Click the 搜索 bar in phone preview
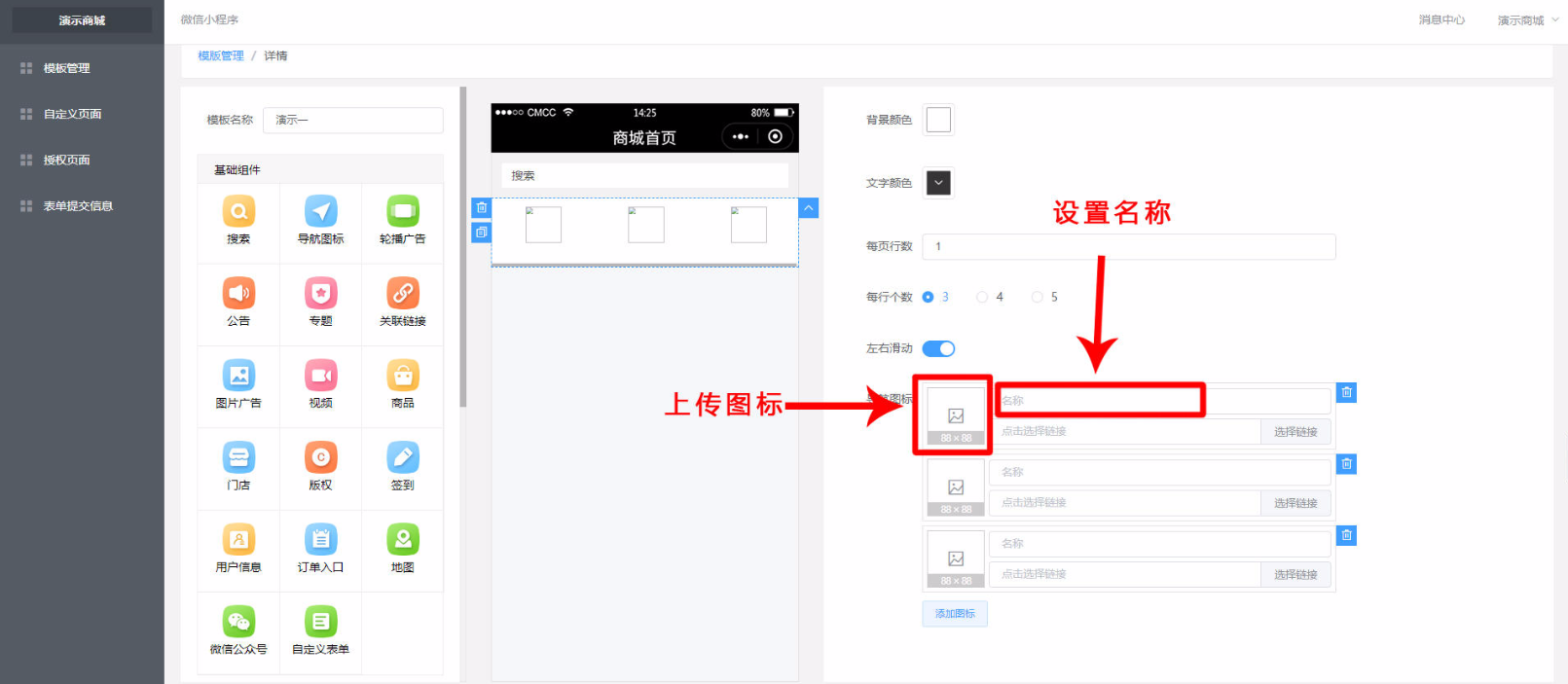This screenshot has width=1568, height=684. click(x=644, y=176)
